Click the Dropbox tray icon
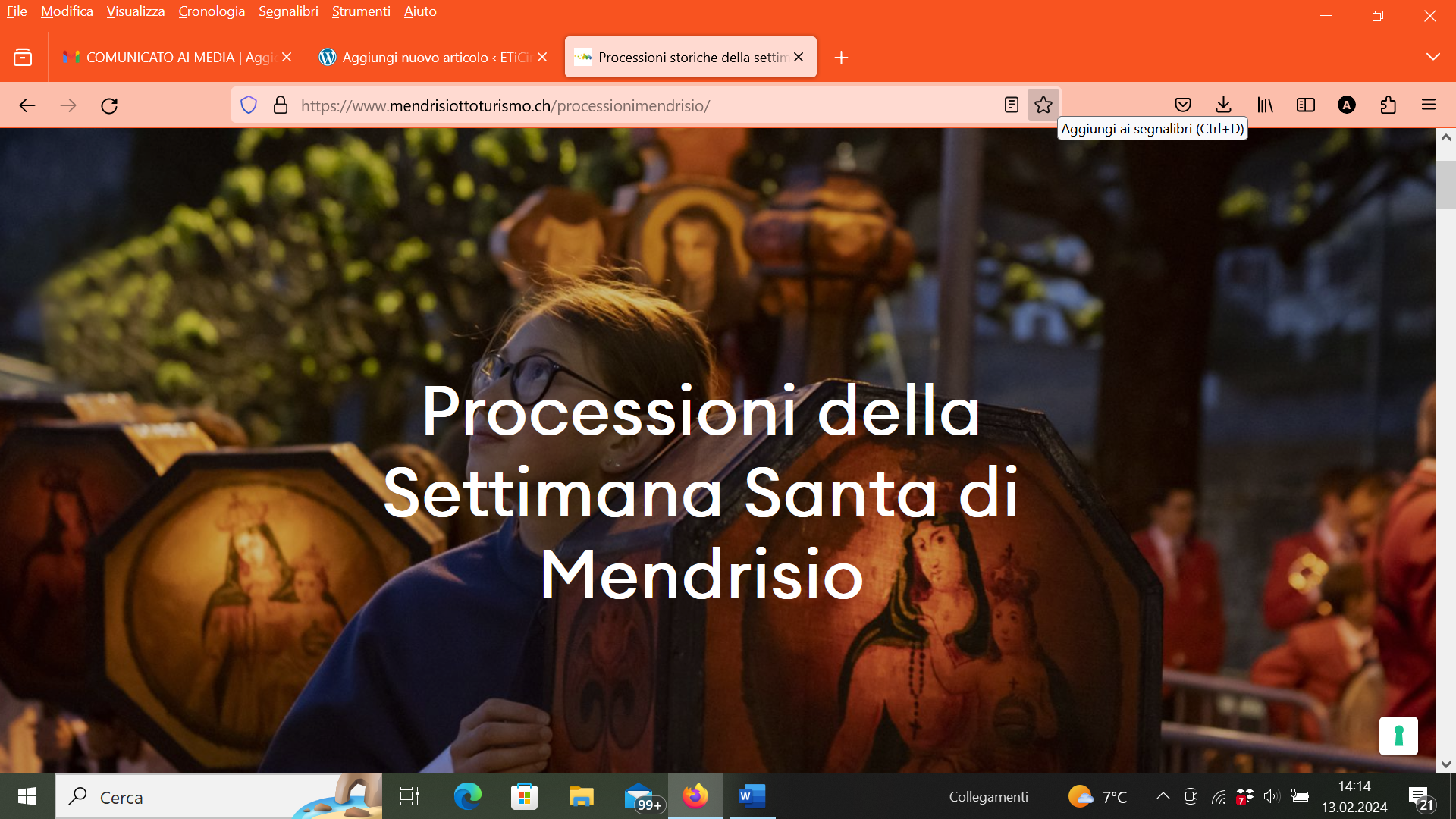 1244,797
